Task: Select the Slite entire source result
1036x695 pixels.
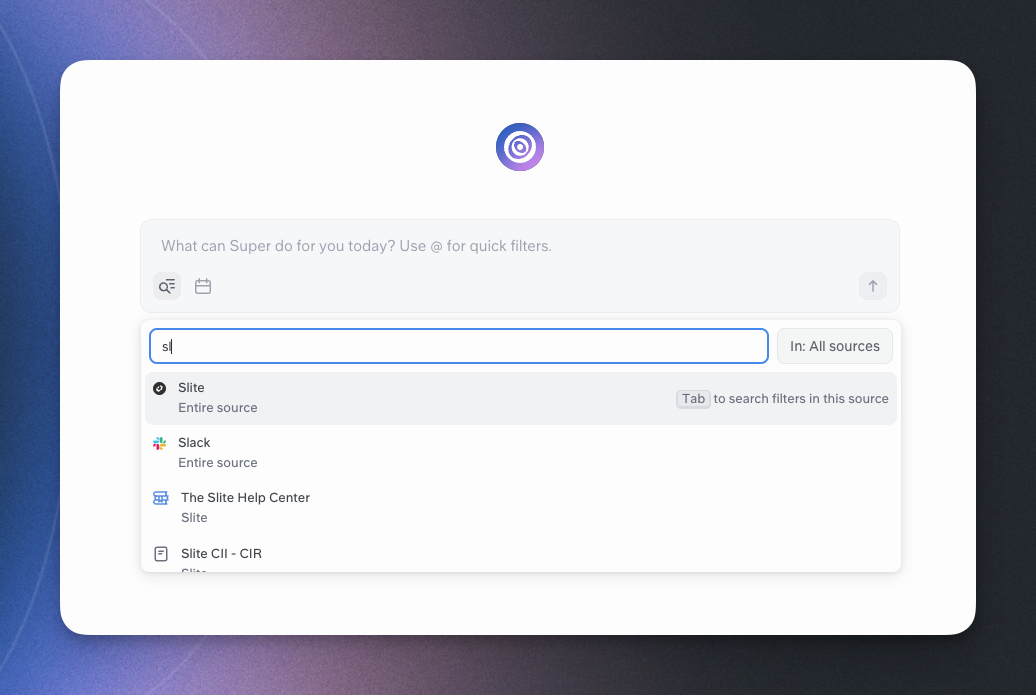Action: pos(521,398)
